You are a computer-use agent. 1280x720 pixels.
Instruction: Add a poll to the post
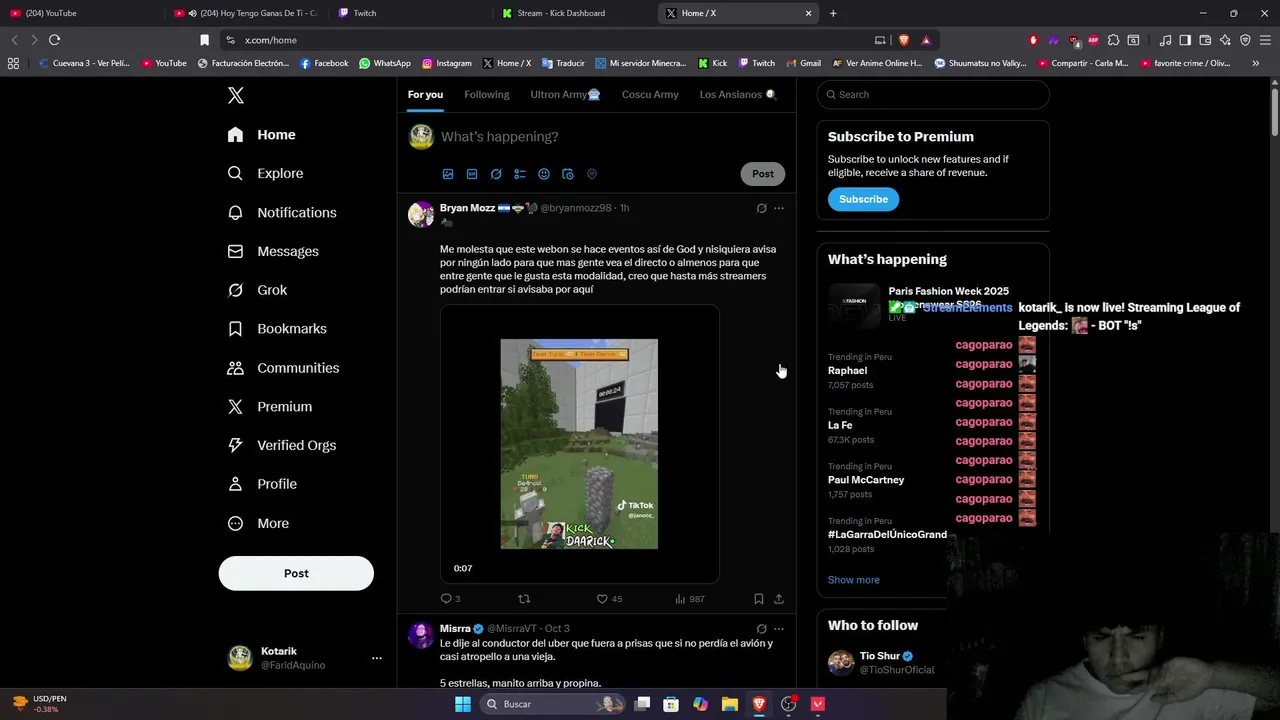[x=520, y=174]
